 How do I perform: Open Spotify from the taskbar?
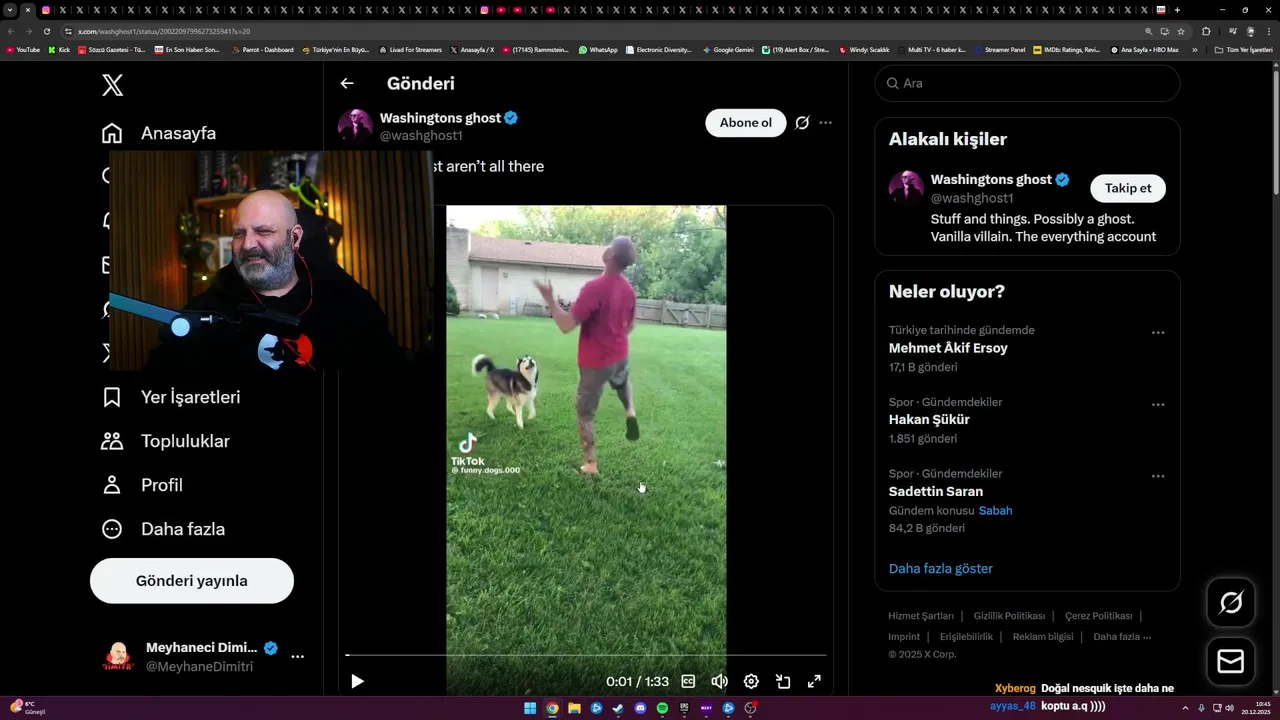pos(663,709)
